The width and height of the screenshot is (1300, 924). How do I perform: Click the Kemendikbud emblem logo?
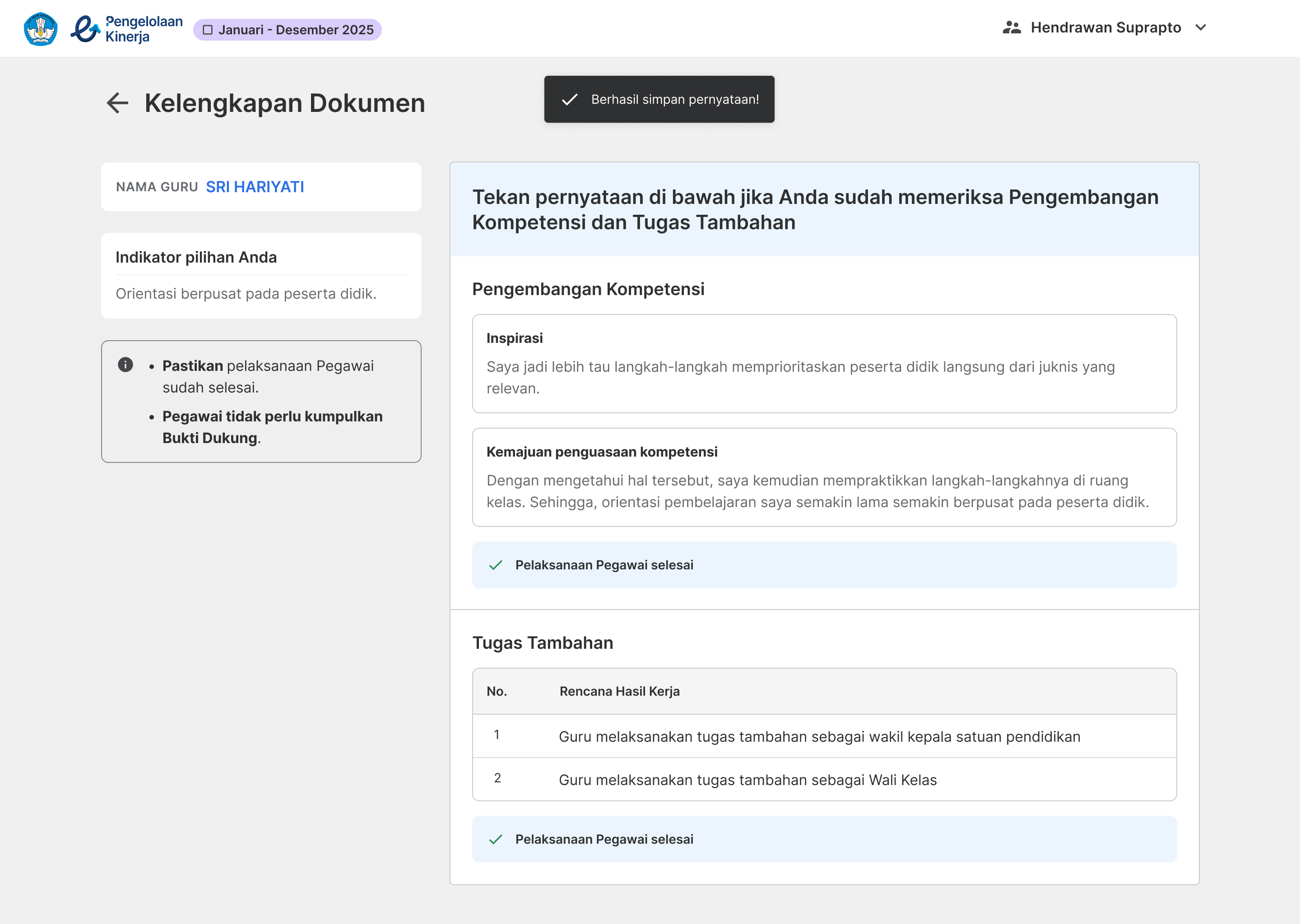pyautogui.click(x=41, y=28)
